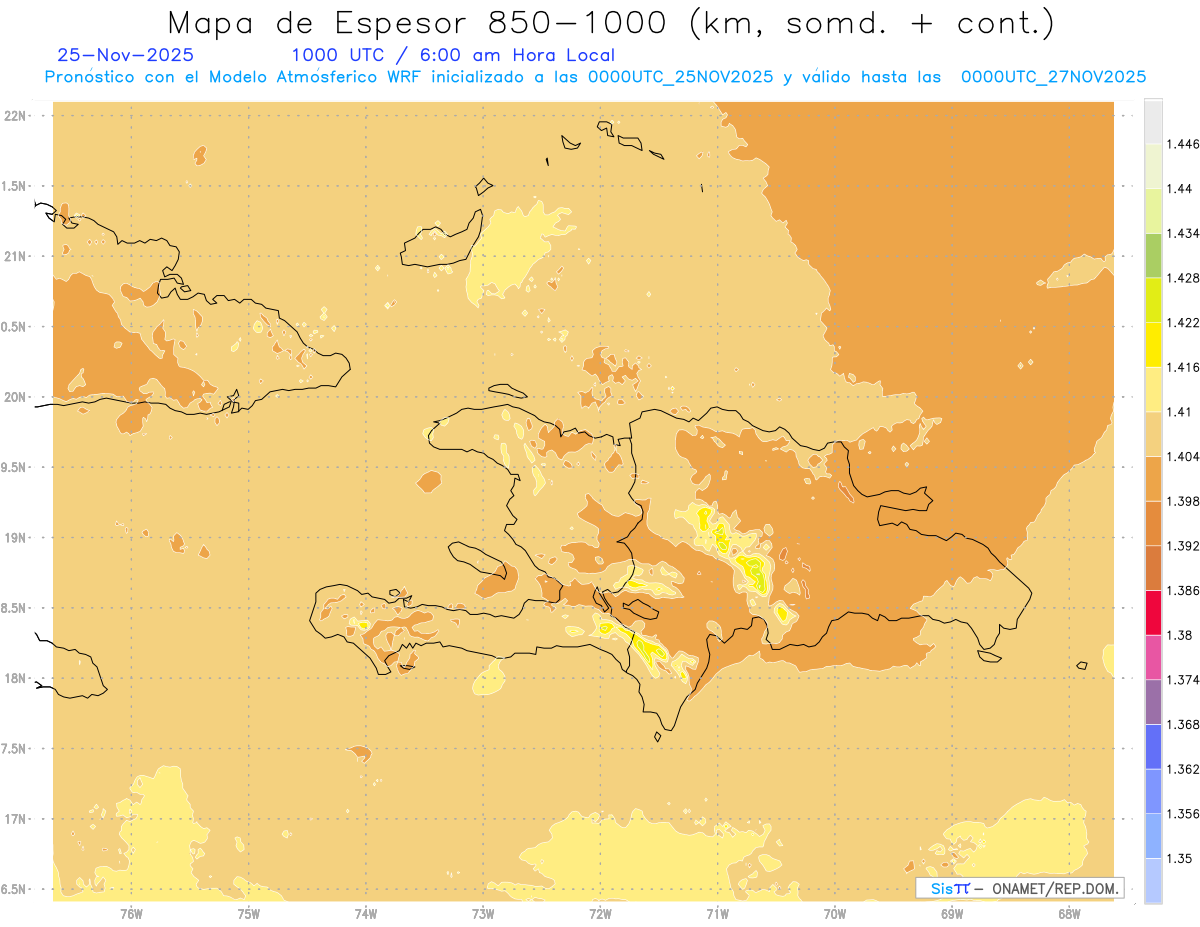The width and height of the screenshot is (1200, 927).
Task: Click the '72W' longitude label
Action: pos(600,914)
